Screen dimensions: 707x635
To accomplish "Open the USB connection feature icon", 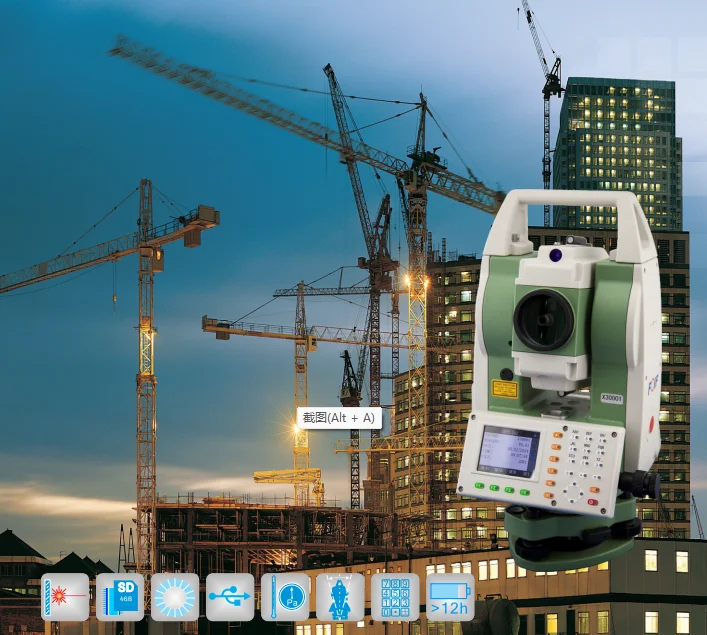I will click(x=230, y=597).
